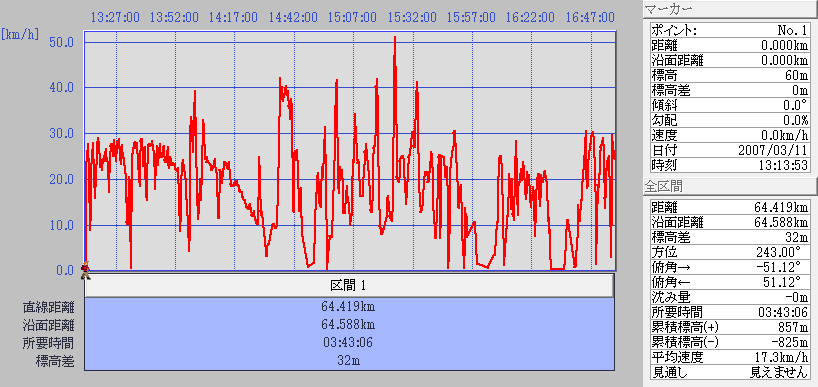Click the hiker marker icon at graph start
This screenshot has height=387, width=818.
coord(85,271)
